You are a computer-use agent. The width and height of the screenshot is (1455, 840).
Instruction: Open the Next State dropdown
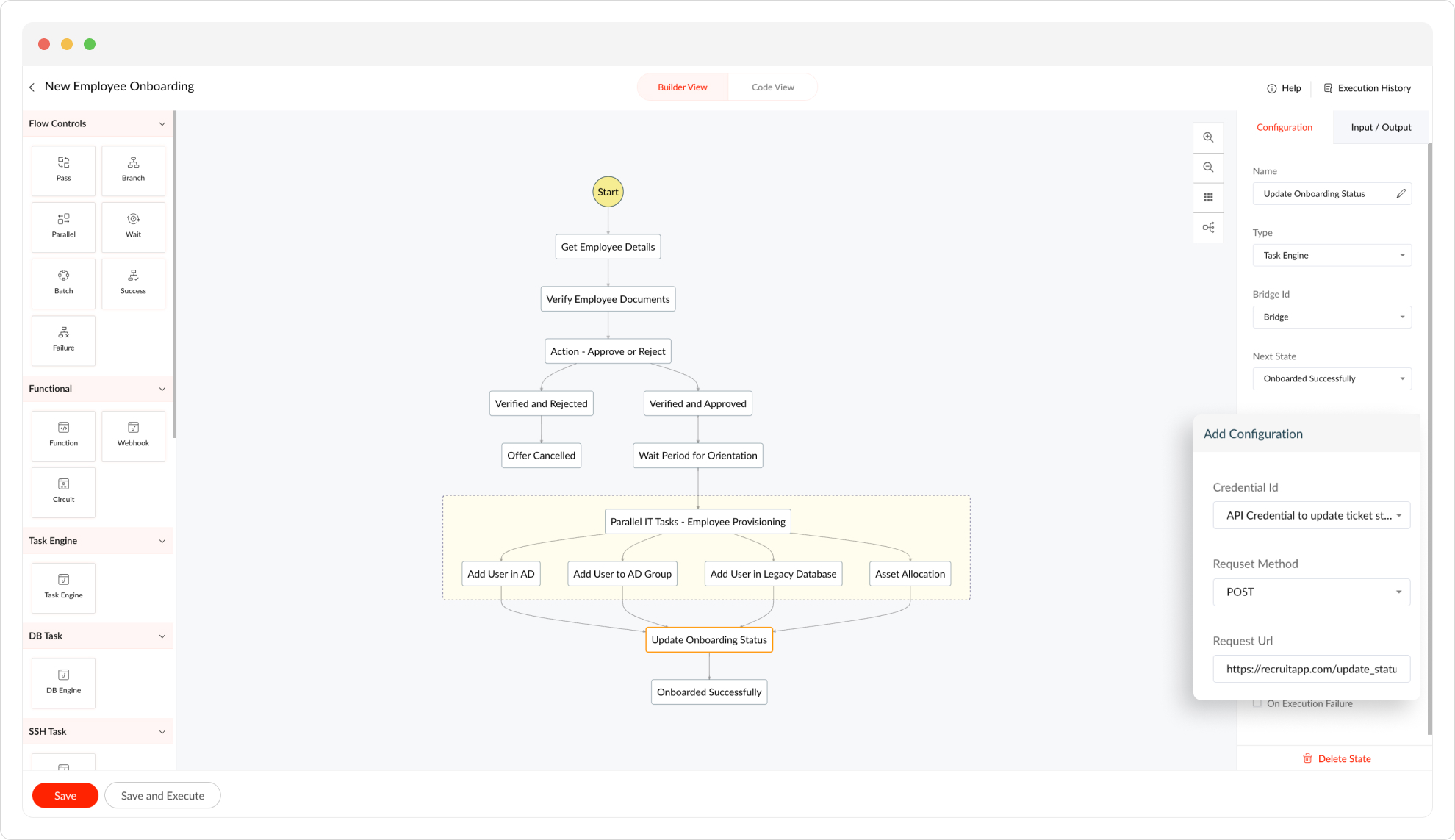pyautogui.click(x=1332, y=378)
